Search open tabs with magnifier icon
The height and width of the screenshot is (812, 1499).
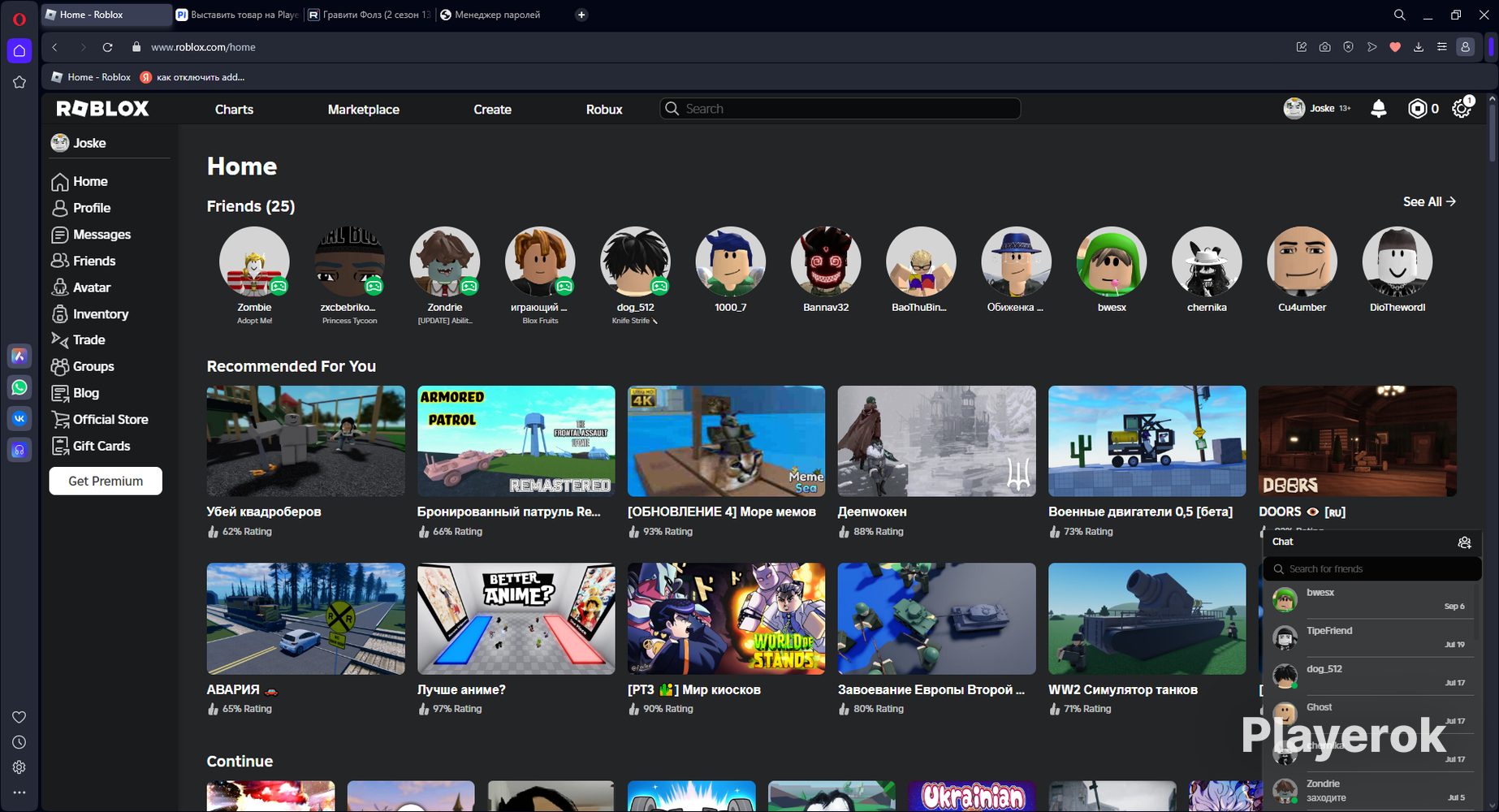pyautogui.click(x=1400, y=15)
